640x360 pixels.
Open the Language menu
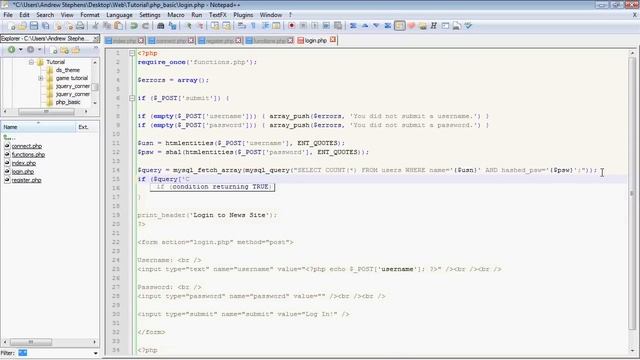click(119, 15)
